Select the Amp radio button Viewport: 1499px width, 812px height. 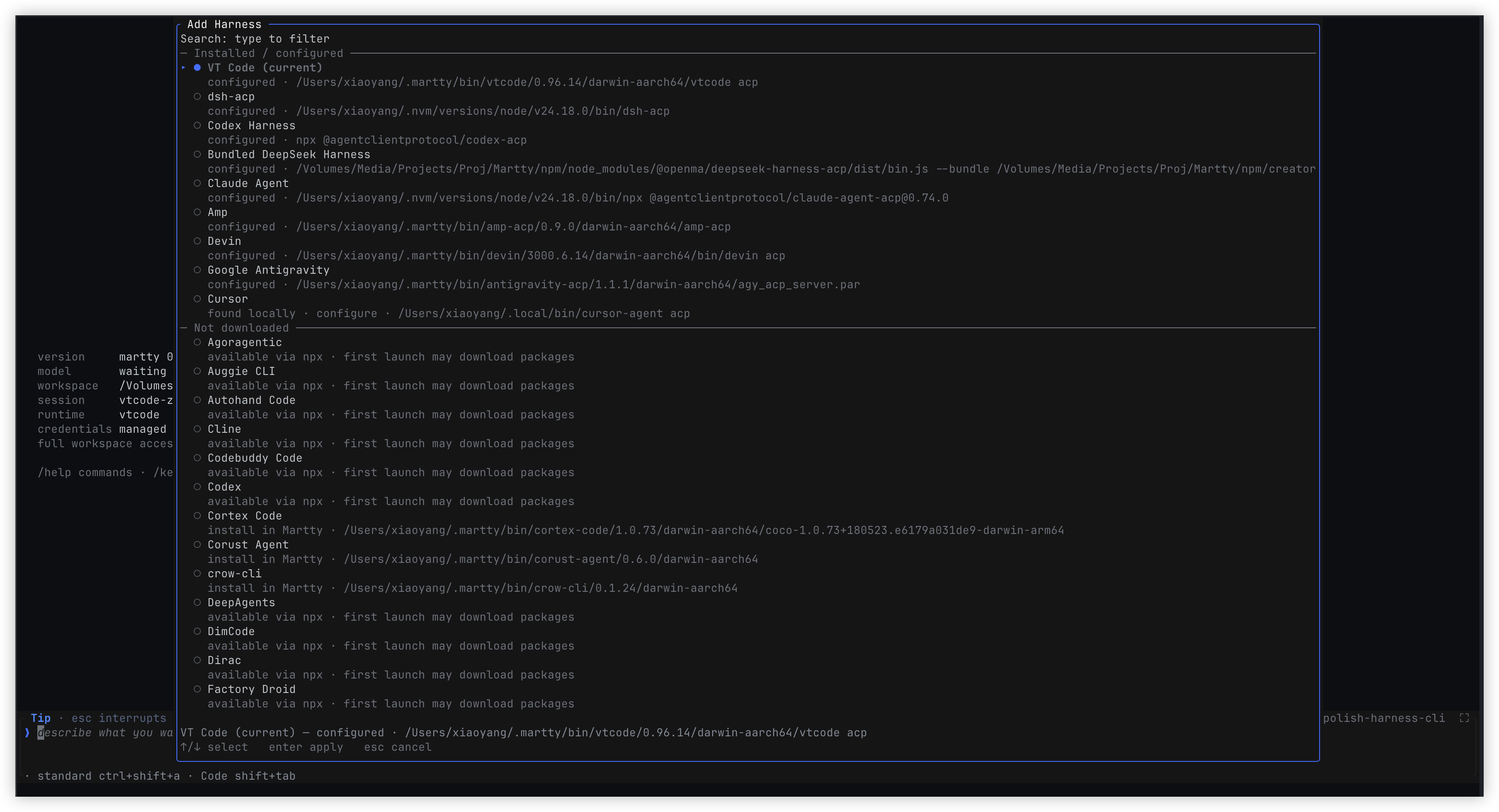point(197,213)
